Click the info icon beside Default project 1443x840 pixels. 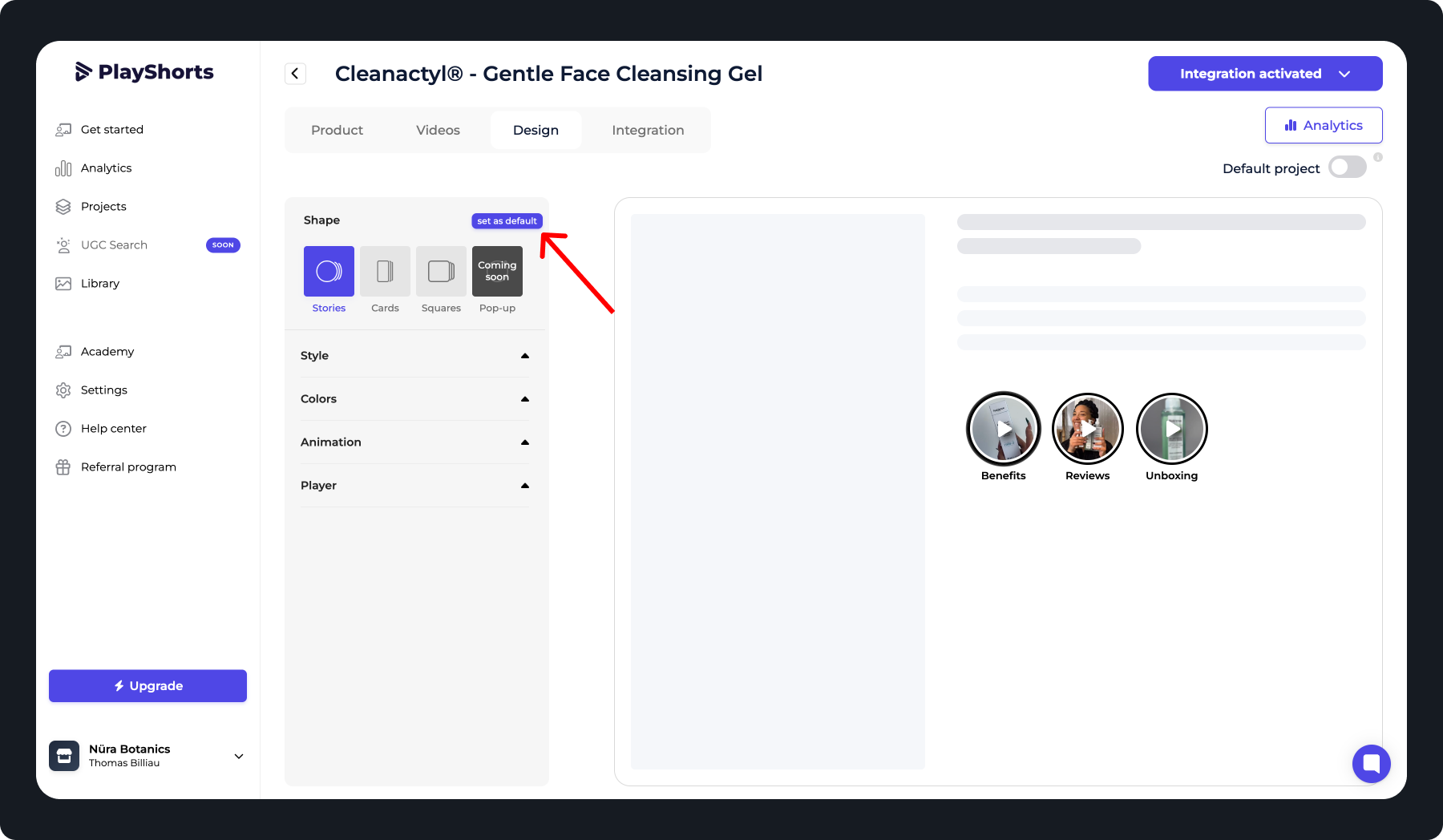point(1378,157)
